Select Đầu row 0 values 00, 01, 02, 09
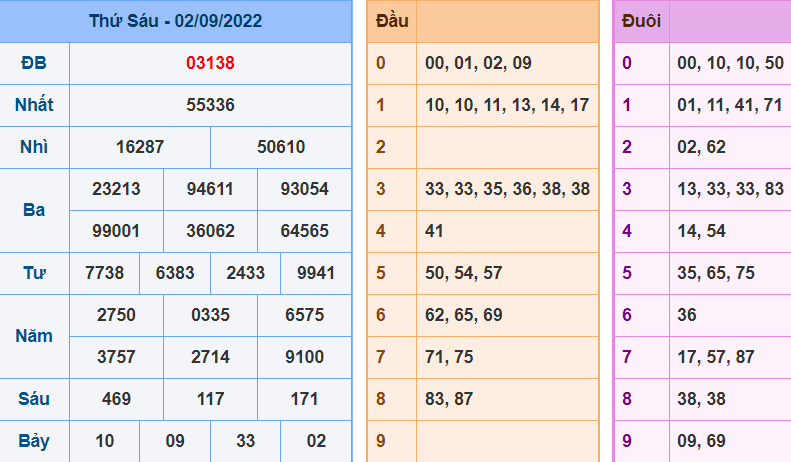The width and height of the screenshot is (791, 462). 478,63
